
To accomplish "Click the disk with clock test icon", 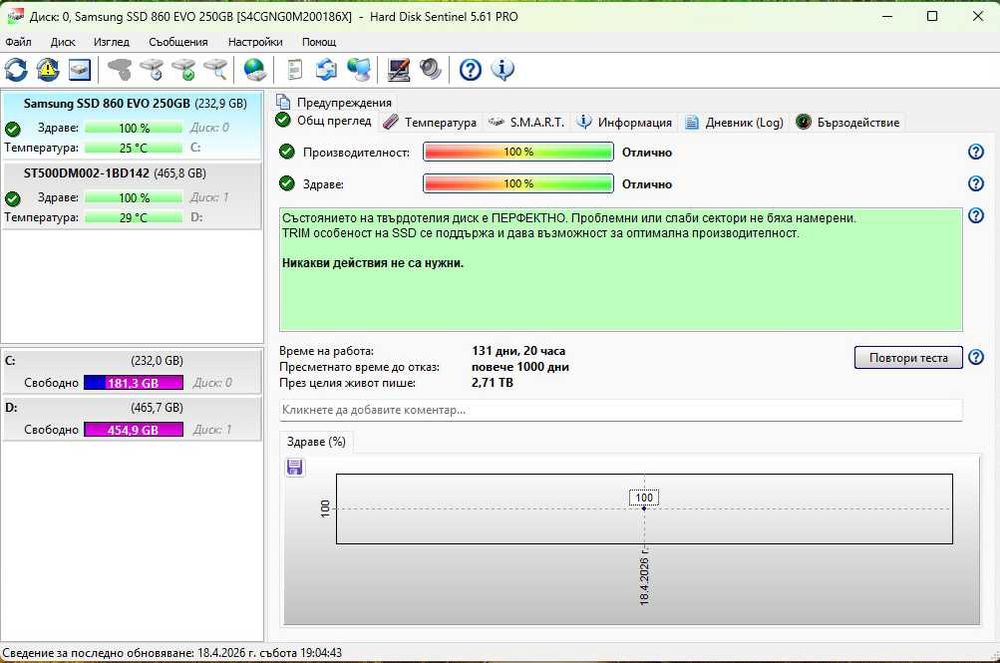I will 152,69.
